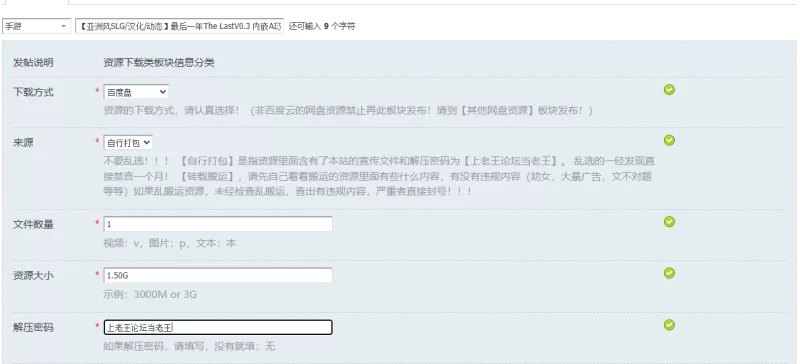Click the hint 视频：v，图片：p，文本：本

pos(170,244)
